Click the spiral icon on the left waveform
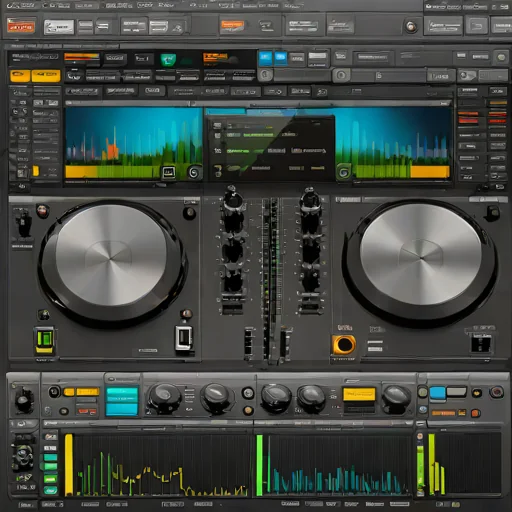The height and width of the screenshot is (512, 512). (194, 172)
